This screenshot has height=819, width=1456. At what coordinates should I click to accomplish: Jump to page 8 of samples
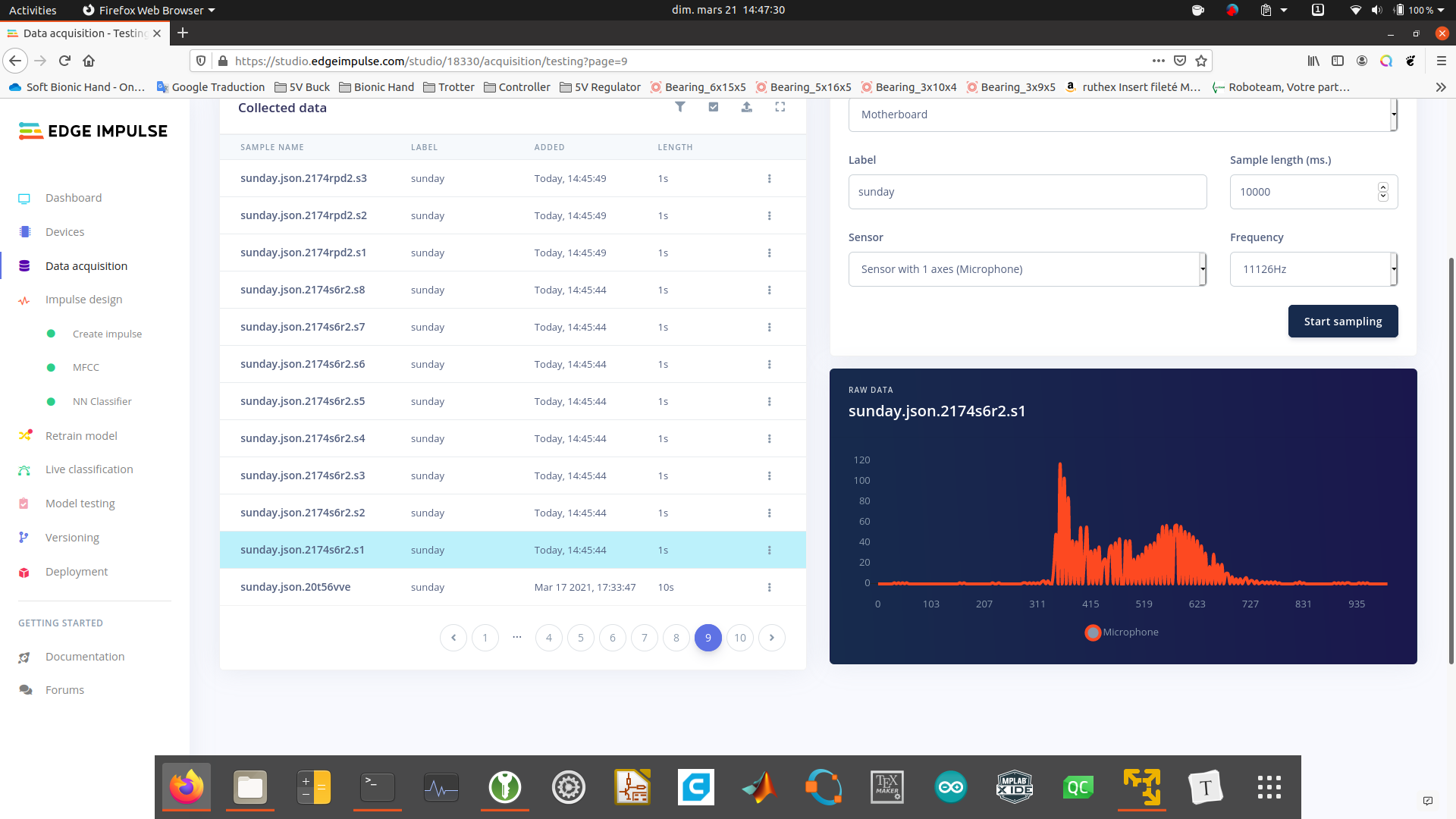pyautogui.click(x=676, y=638)
